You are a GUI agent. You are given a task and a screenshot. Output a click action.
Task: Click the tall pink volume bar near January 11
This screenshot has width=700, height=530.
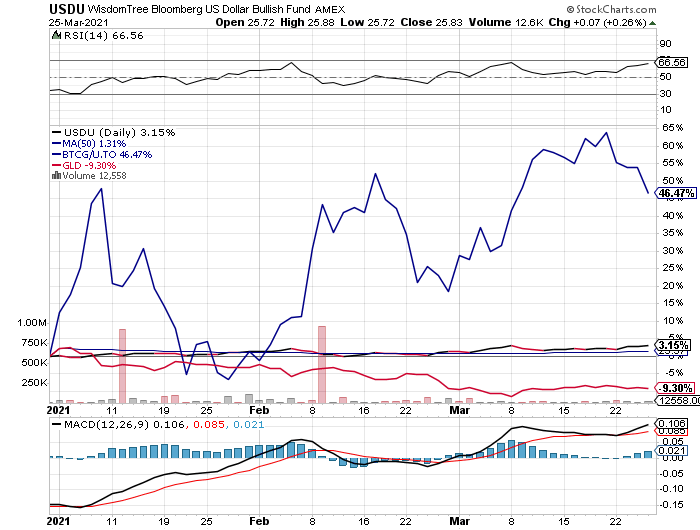[x=122, y=366]
